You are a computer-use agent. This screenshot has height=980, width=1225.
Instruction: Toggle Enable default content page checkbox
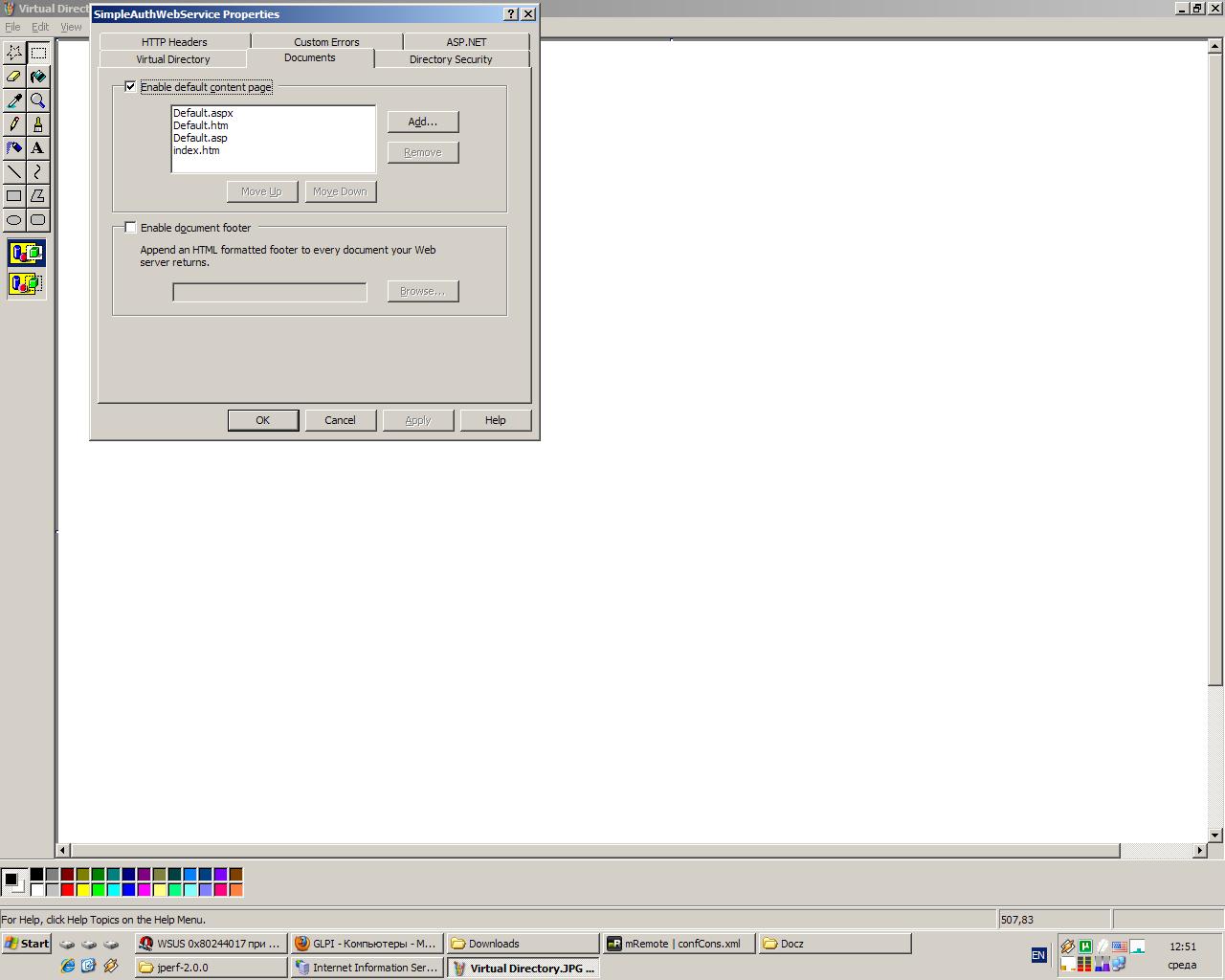(130, 87)
